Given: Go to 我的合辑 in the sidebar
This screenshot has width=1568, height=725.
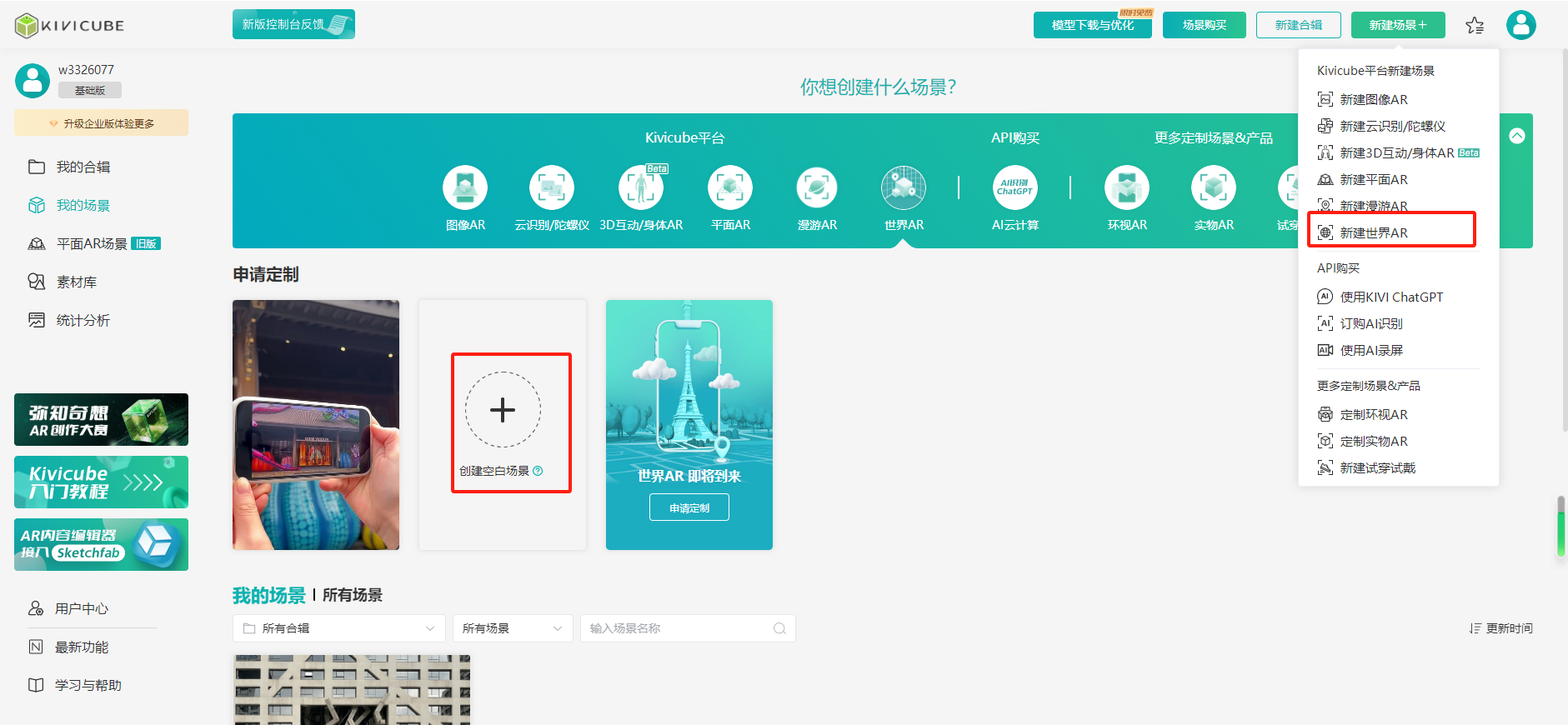Looking at the screenshot, I should point(83,167).
